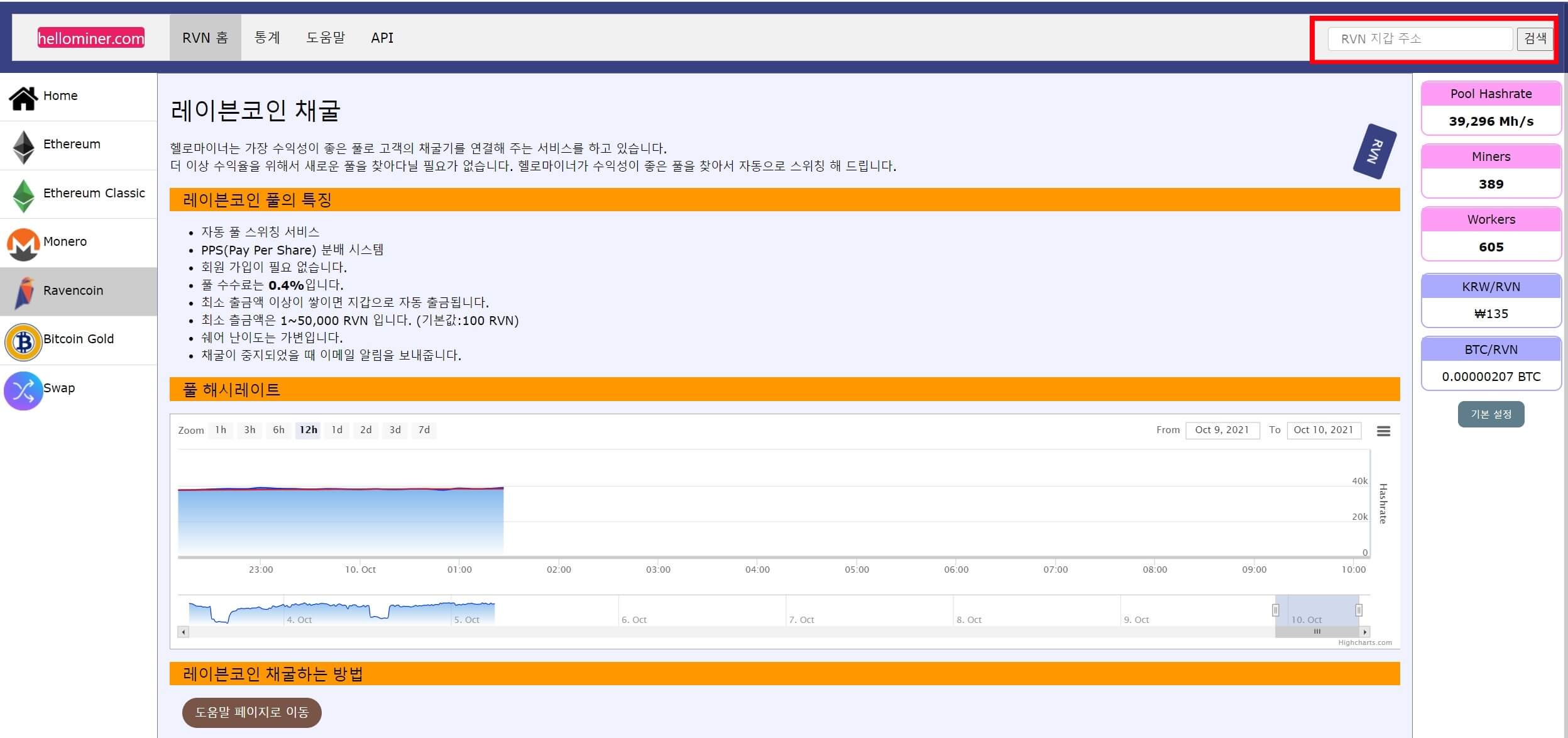Select the 12h zoom range
Image resolution: width=1568 pixels, height=738 pixels.
308,430
